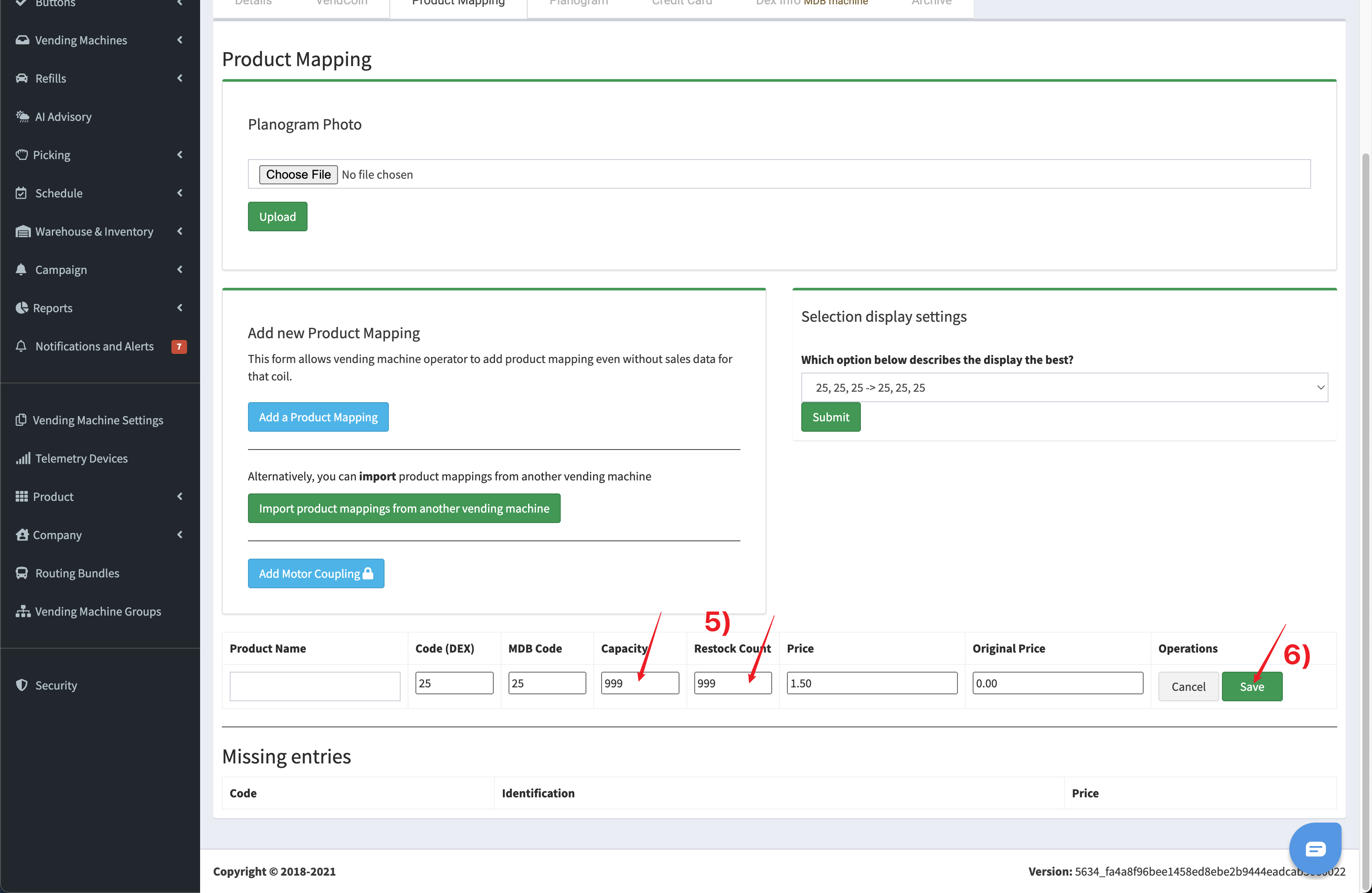Image resolution: width=1372 pixels, height=893 pixels.
Task: Click the Vending Machine Settings copy icon
Action: 21,420
